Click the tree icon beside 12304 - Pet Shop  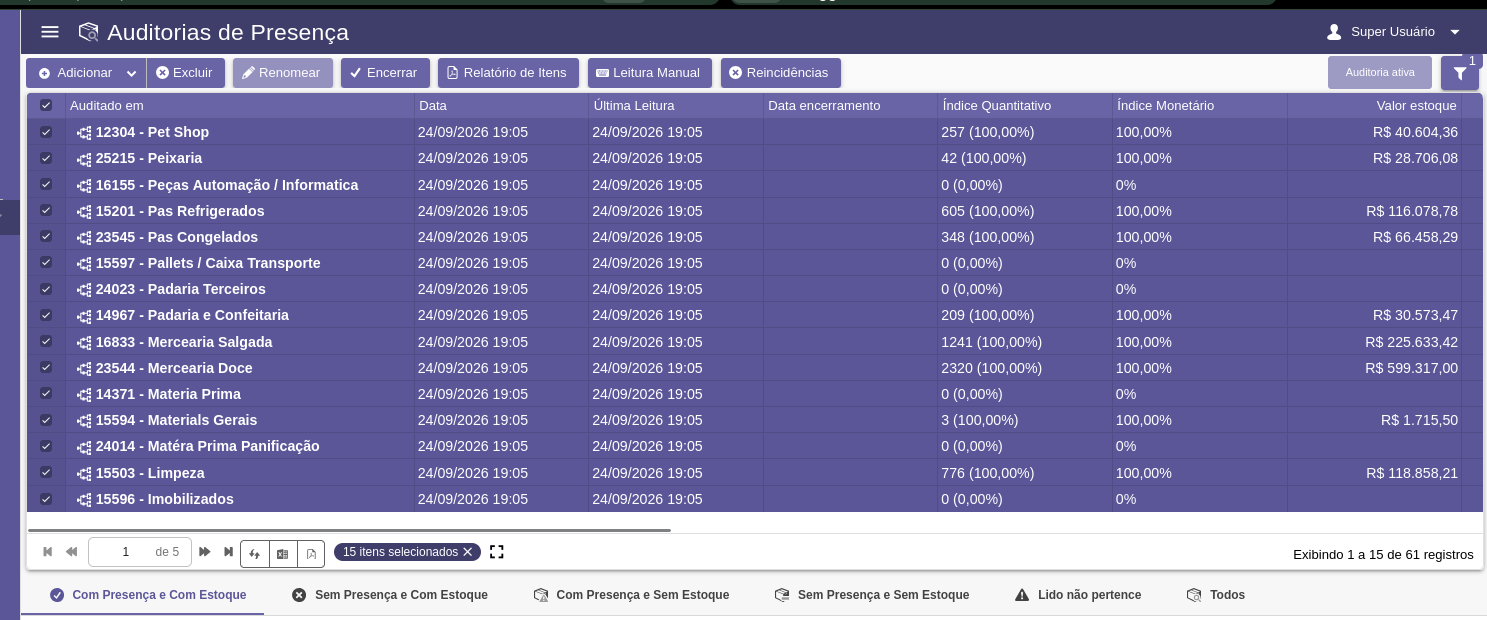tap(84, 132)
